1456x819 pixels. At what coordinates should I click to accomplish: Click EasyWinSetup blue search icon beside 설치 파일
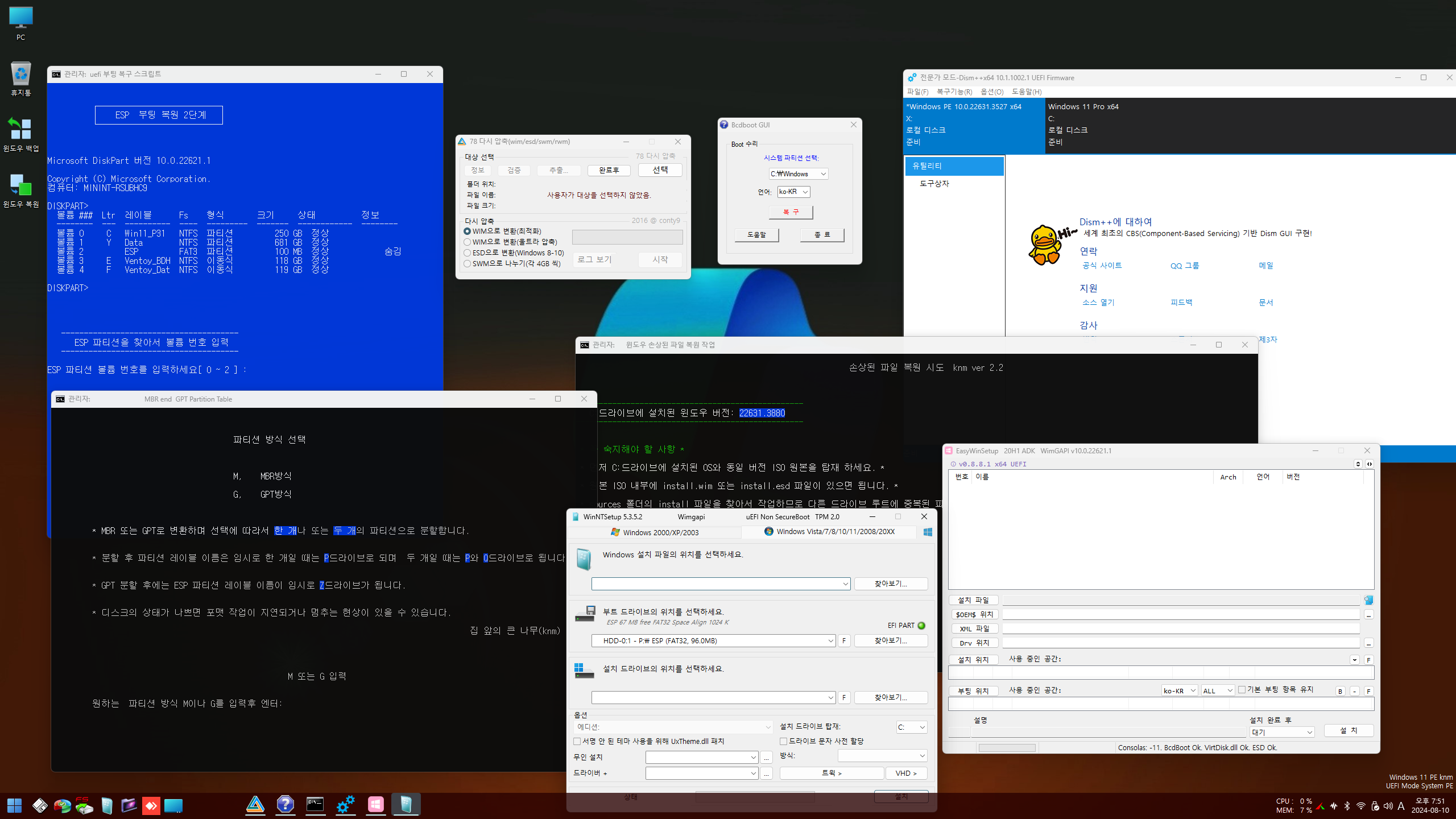click(x=1368, y=600)
